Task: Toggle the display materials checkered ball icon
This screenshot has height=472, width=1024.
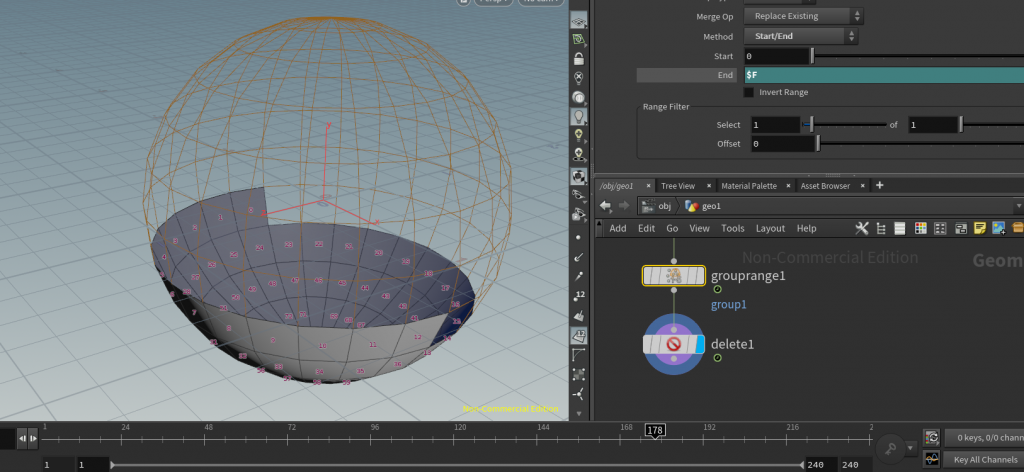Action: pos(579,176)
